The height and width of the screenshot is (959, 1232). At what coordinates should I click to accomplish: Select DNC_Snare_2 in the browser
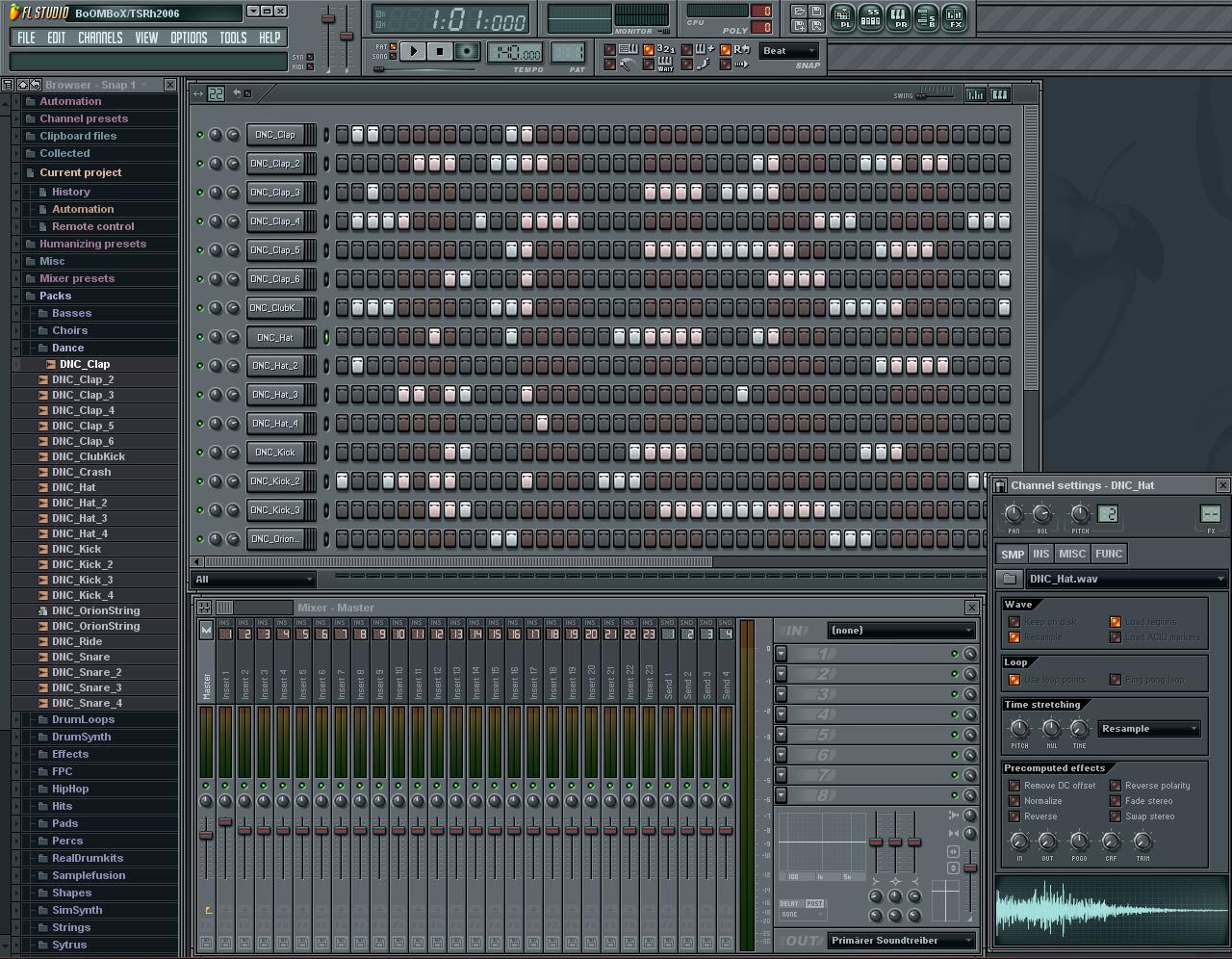click(x=87, y=672)
